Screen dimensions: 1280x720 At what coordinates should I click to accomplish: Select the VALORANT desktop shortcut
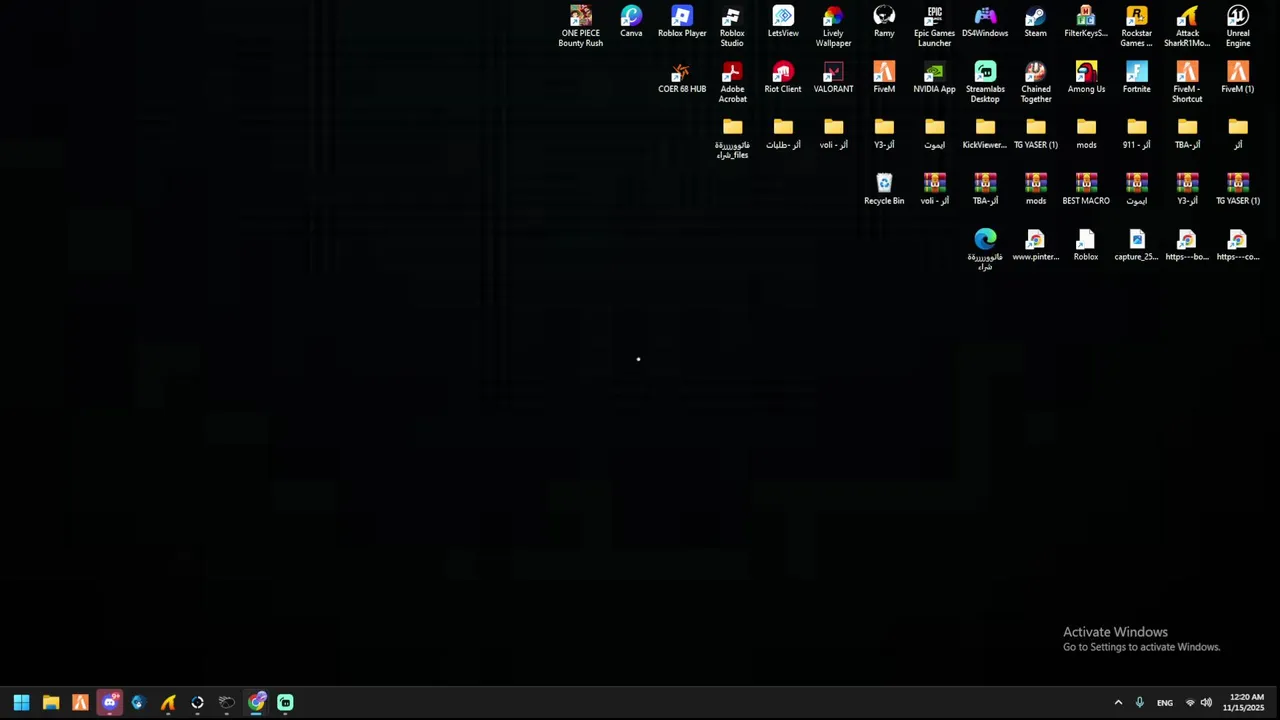pos(833,78)
